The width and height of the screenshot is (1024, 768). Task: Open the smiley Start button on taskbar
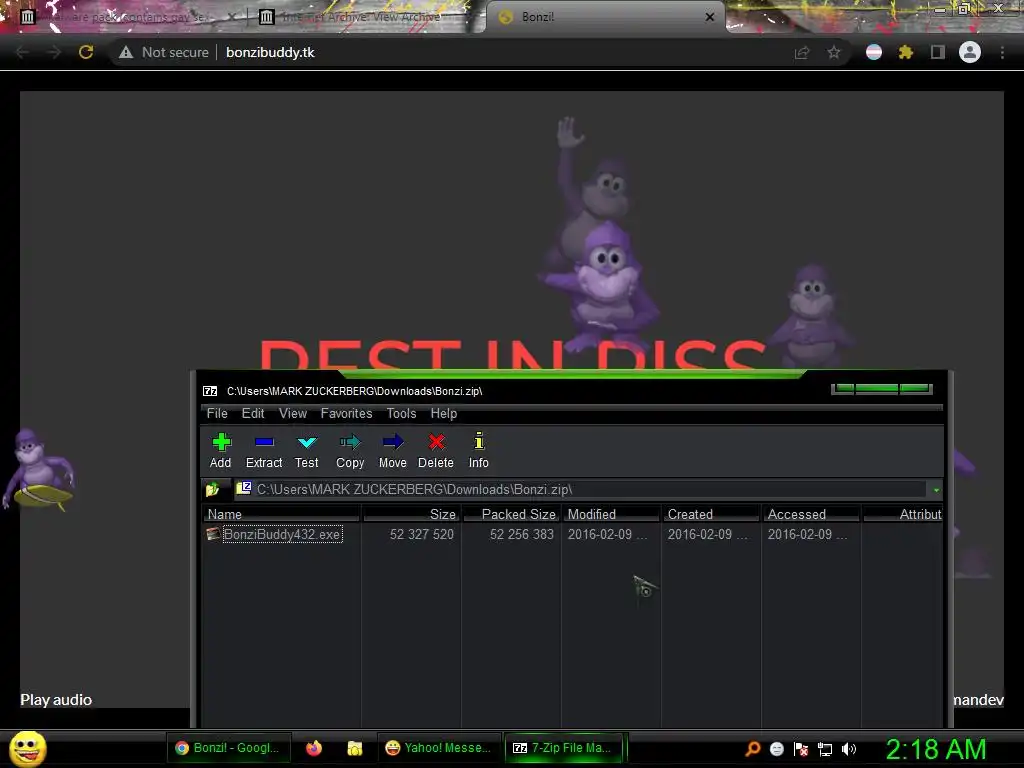28,748
